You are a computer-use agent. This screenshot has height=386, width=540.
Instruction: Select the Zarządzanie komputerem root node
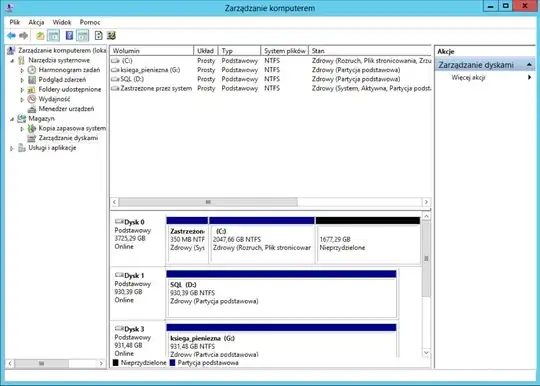(62, 50)
